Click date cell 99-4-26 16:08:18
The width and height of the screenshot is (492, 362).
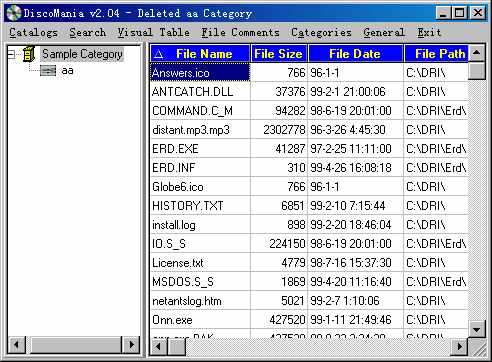point(355,168)
